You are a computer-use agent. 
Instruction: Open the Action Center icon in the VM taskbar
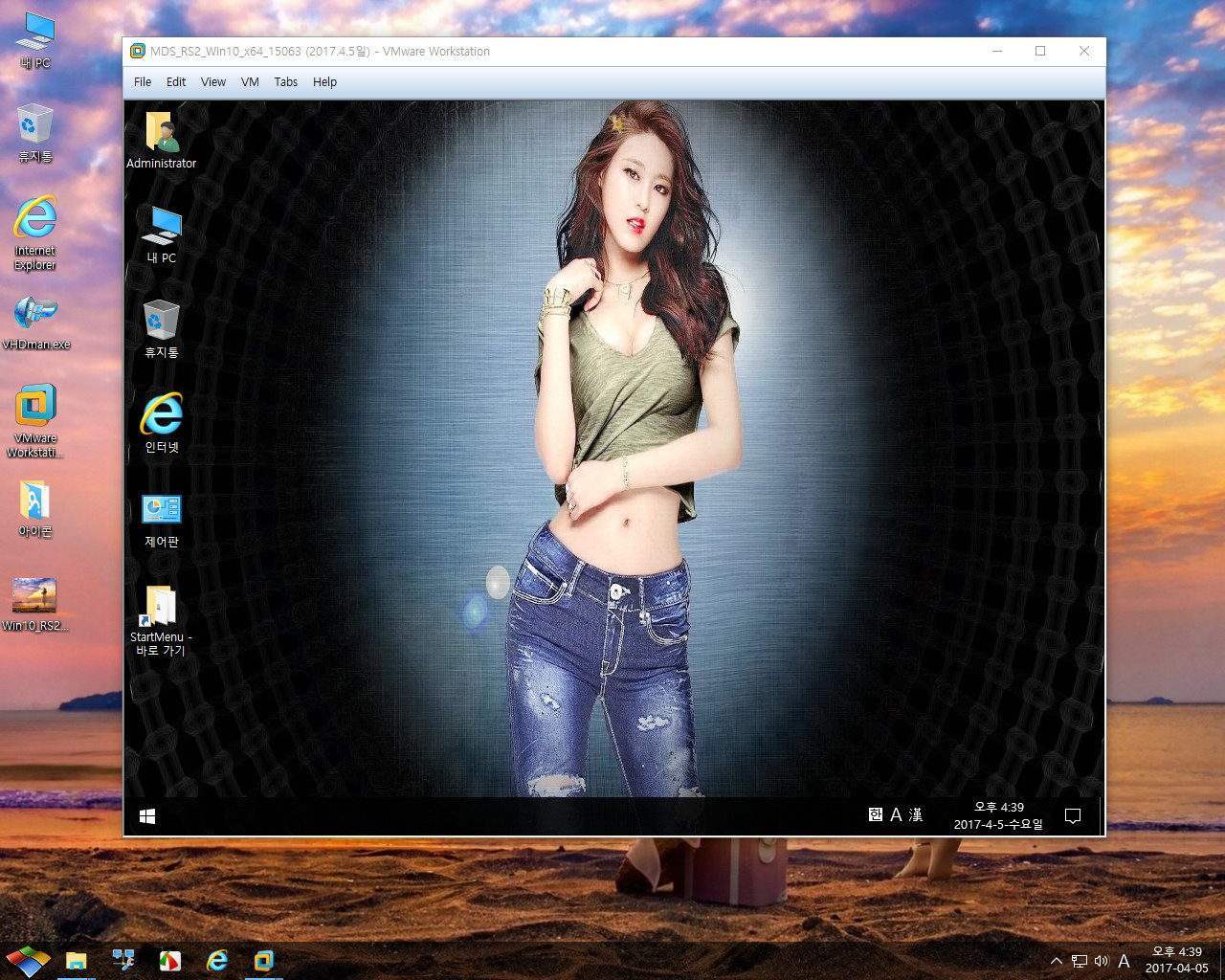[1073, 816]
